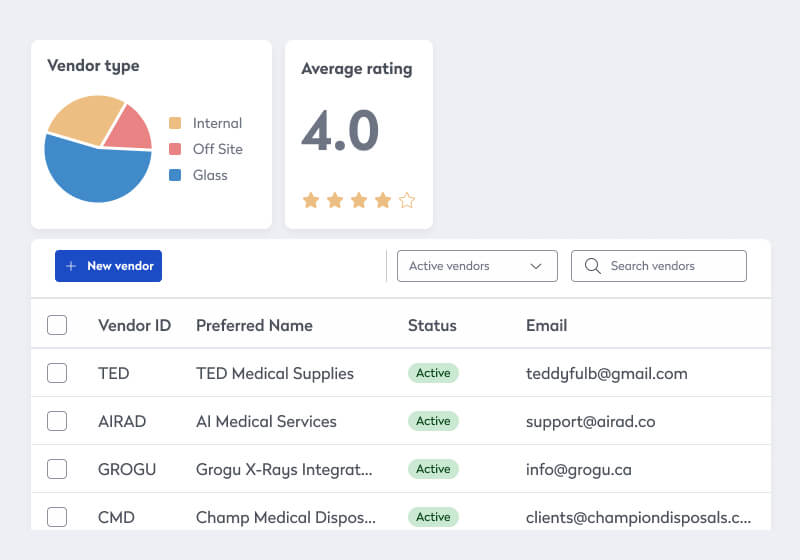Viewport: 800px width, 560px height.
Task: Click the chevron arrow in Active vendors filter
Action: (536, 266)
